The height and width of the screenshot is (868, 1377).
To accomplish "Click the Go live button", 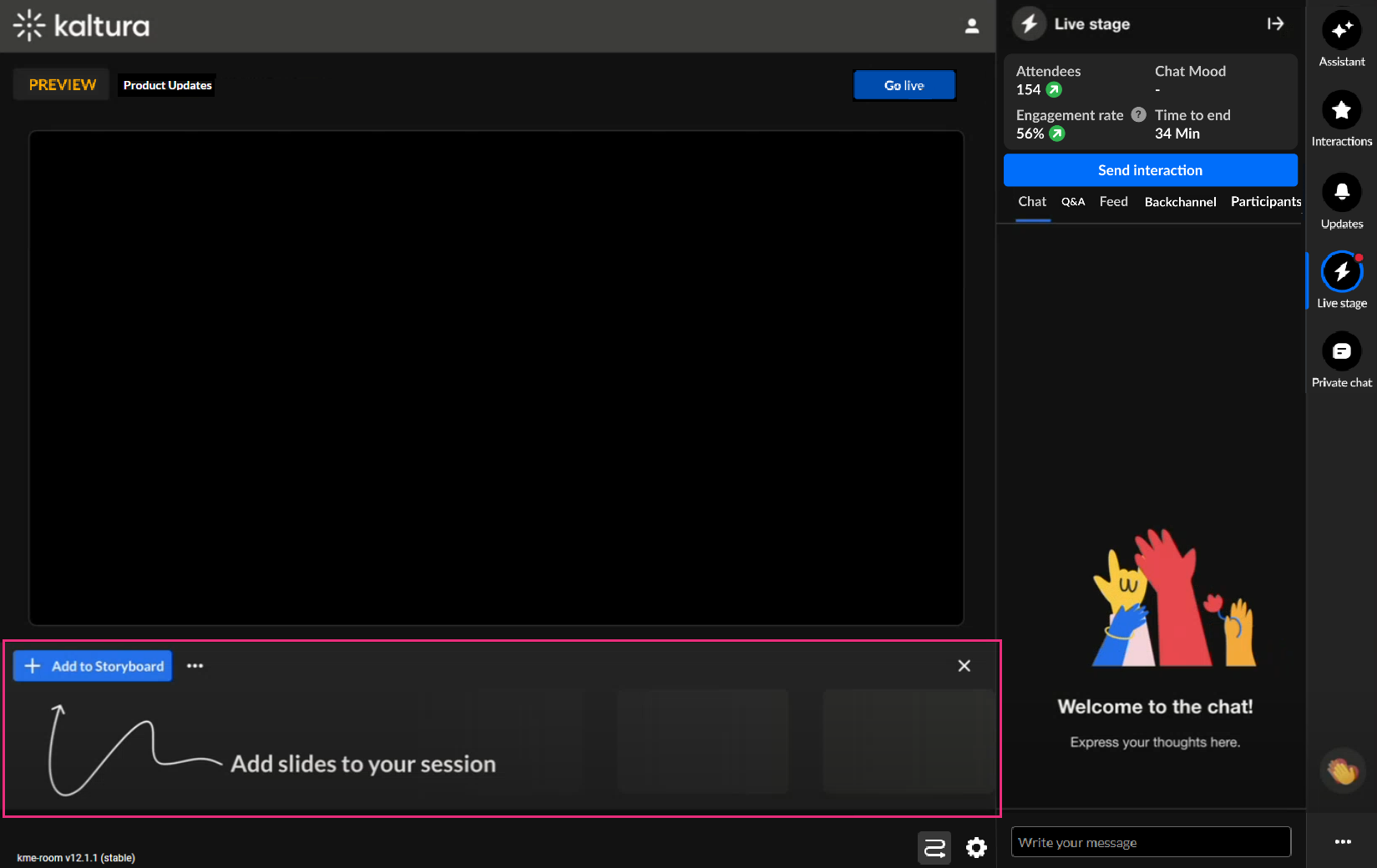I will pos(904,85).
